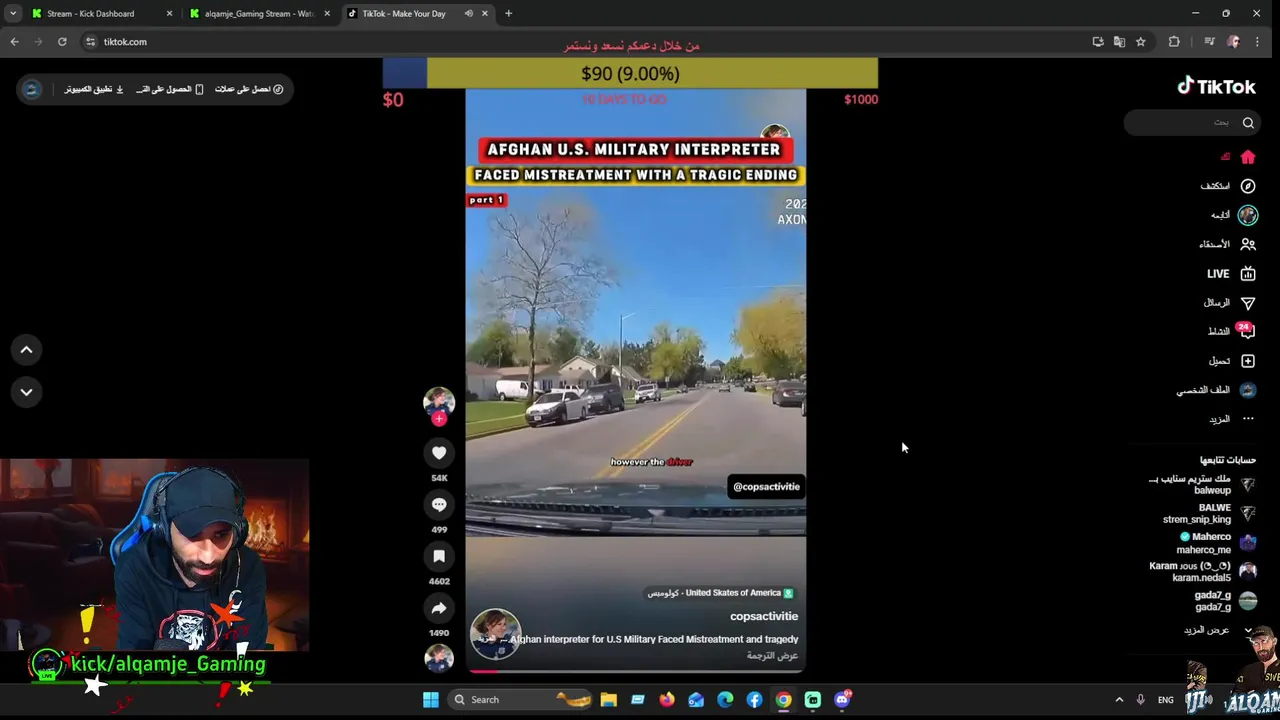Click Get App phone button in top pill

pos(170,89)
